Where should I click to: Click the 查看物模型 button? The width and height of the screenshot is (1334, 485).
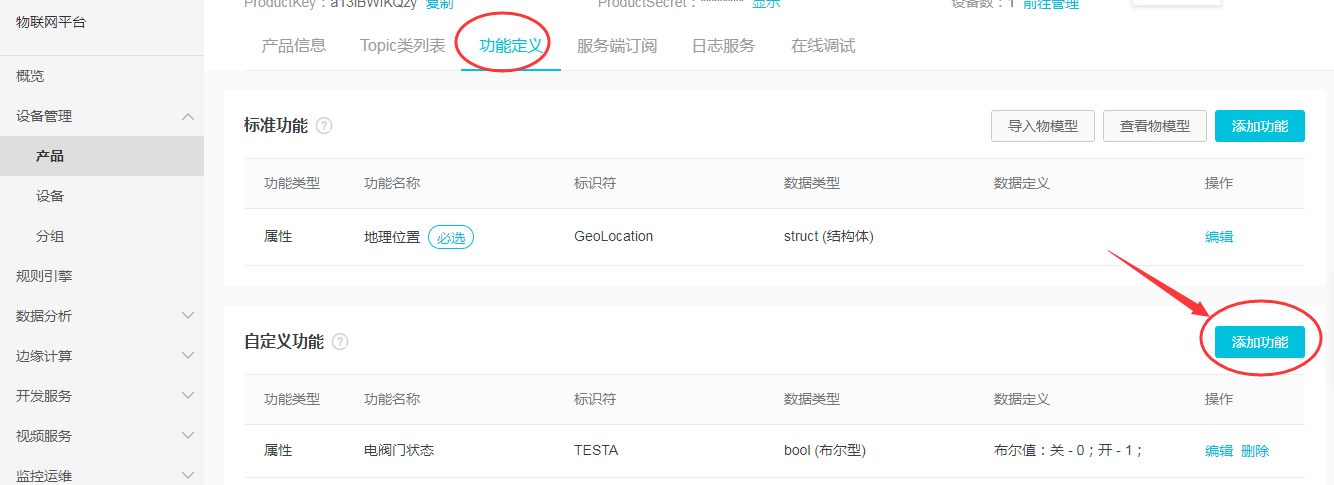tap(1155, 126)
